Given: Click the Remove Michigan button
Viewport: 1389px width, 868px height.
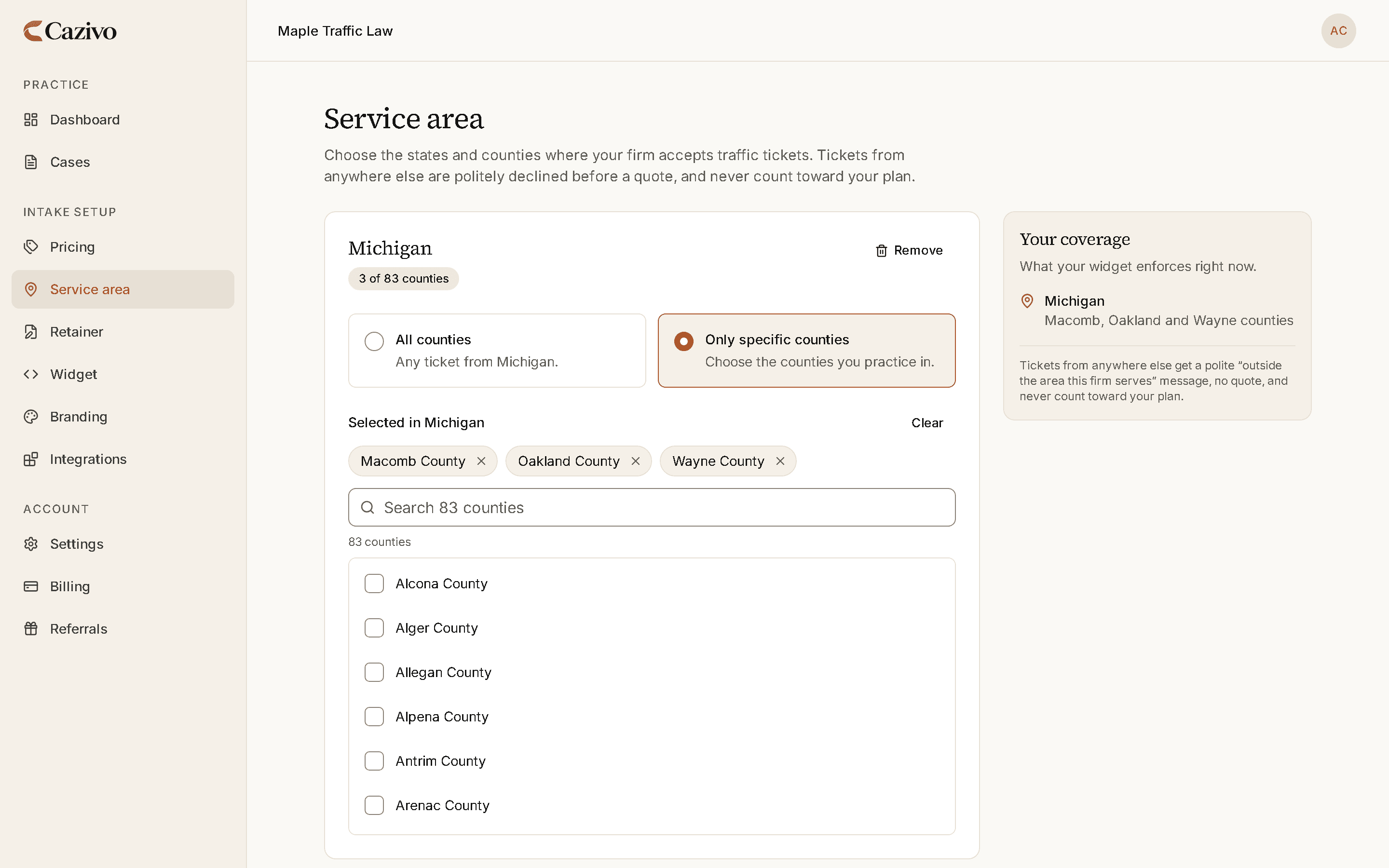Looking at the screenshot, I should pyautogui.click(x=909, y=250).
